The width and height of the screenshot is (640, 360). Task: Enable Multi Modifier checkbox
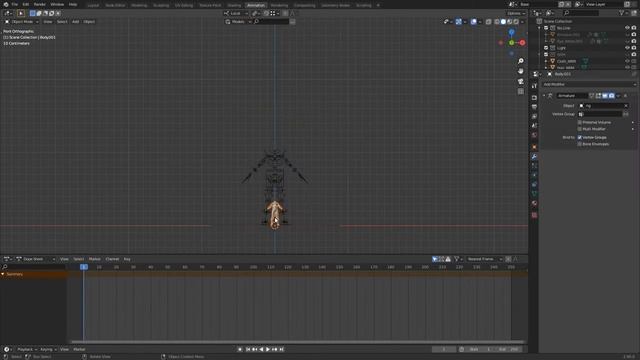(580, 129)
